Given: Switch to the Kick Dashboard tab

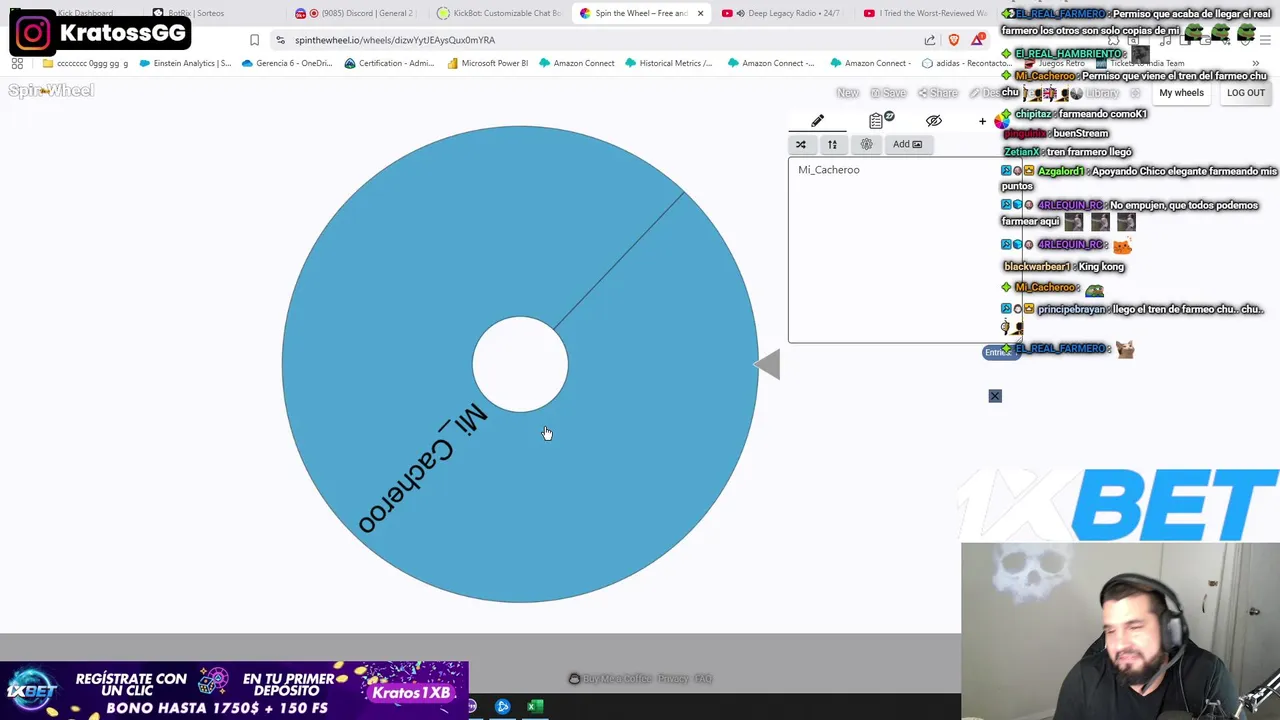Looking at the screenshot, I should [x=84, y=13].
